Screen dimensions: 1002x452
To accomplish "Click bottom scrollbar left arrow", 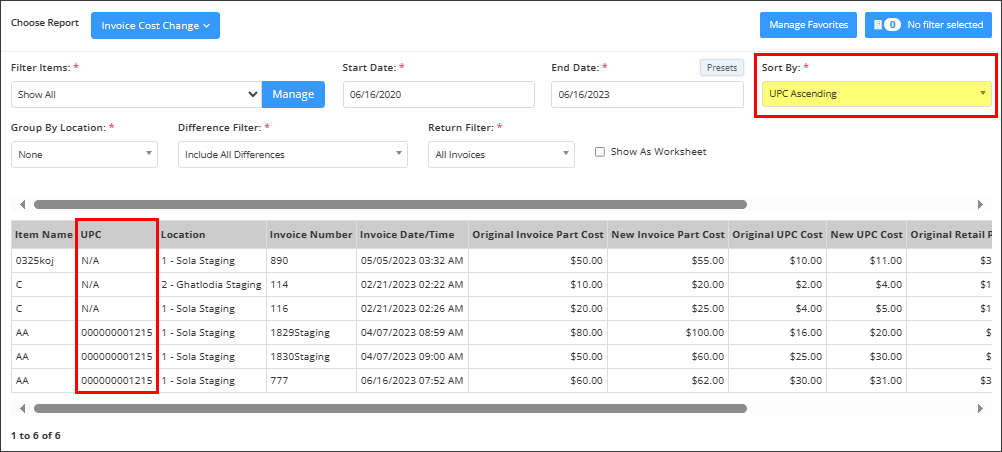I will 22,408.
